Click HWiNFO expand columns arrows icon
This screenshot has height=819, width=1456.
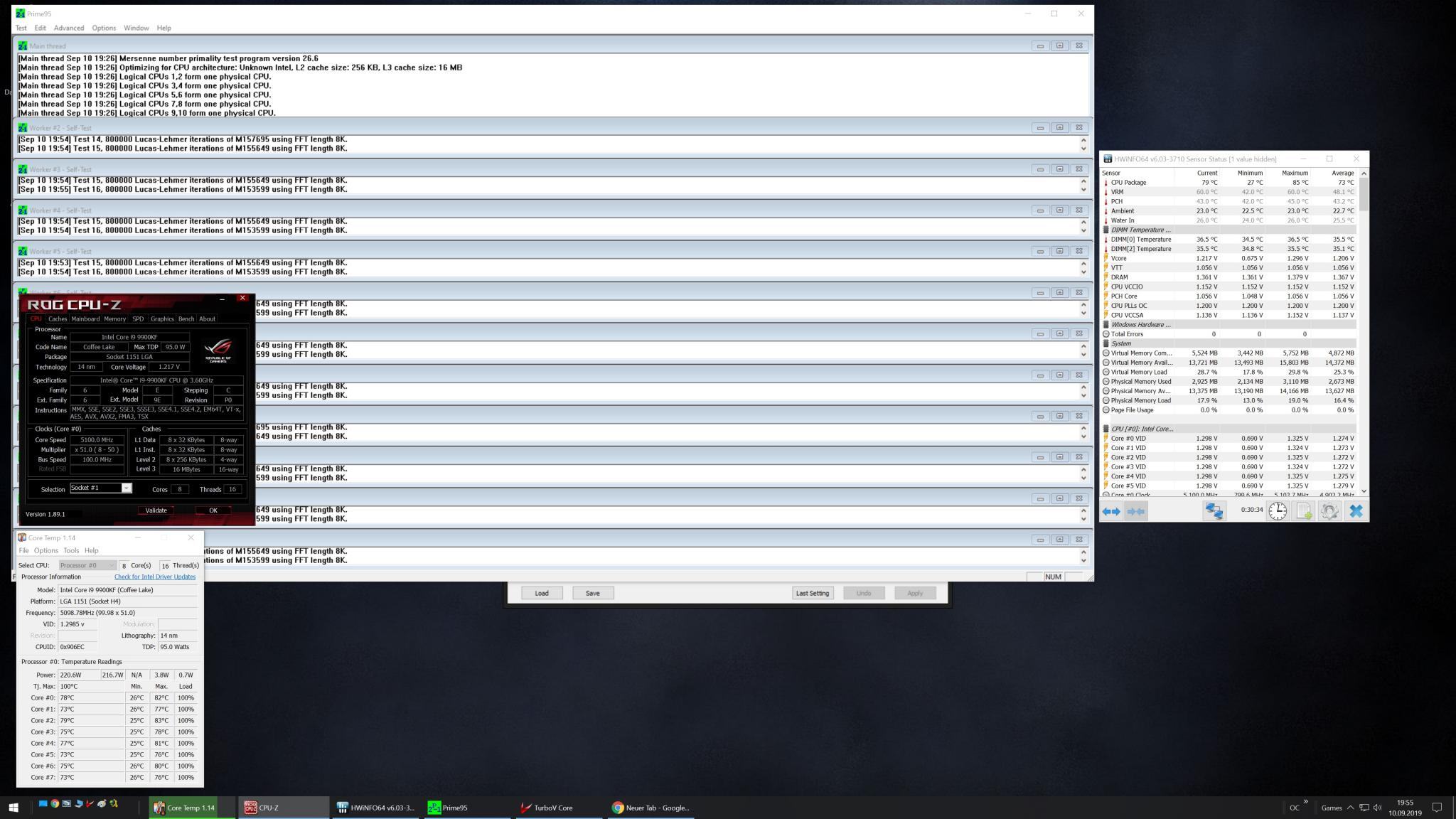pos(1111,511)
